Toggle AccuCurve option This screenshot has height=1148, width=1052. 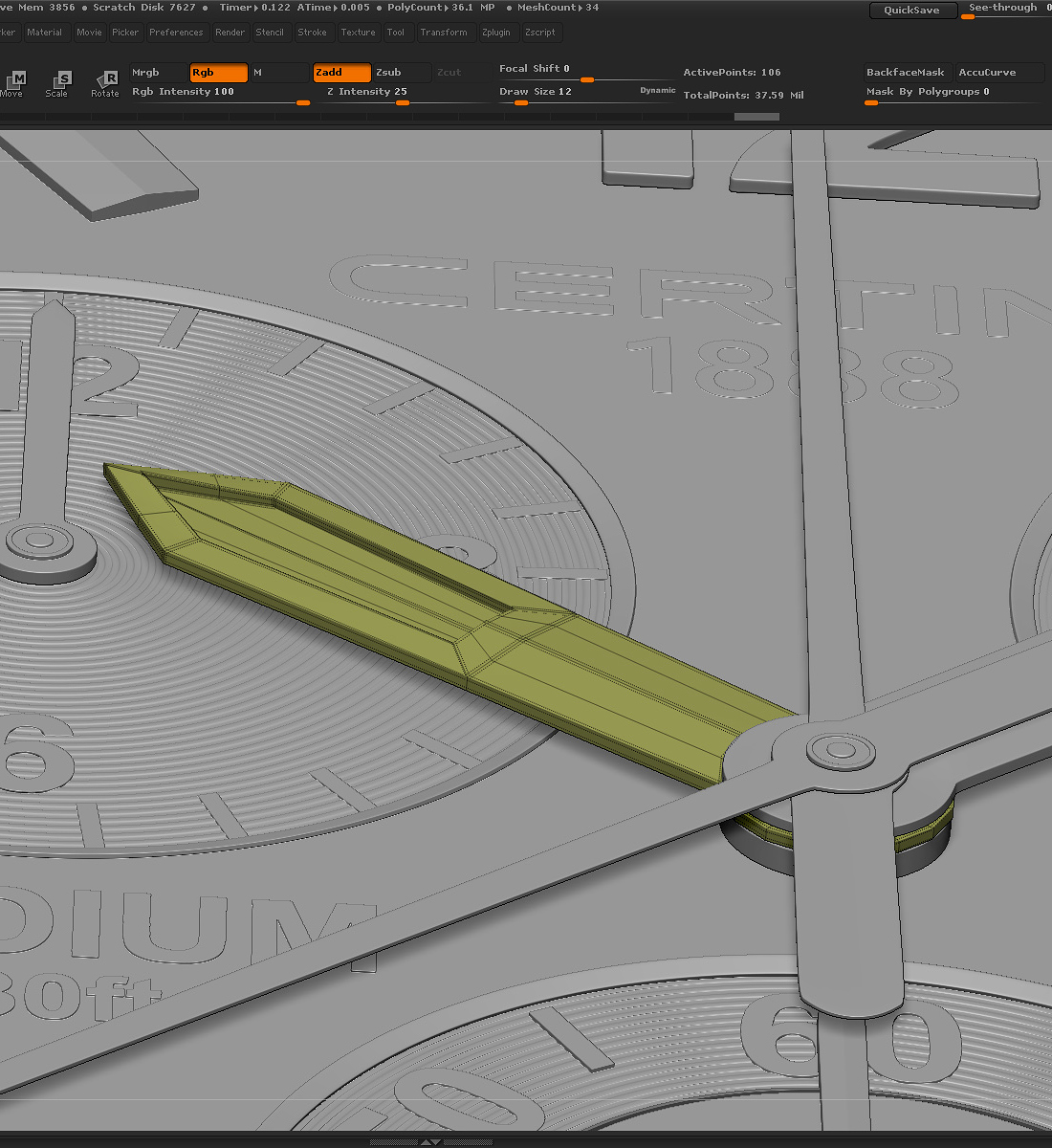[999, 73]
